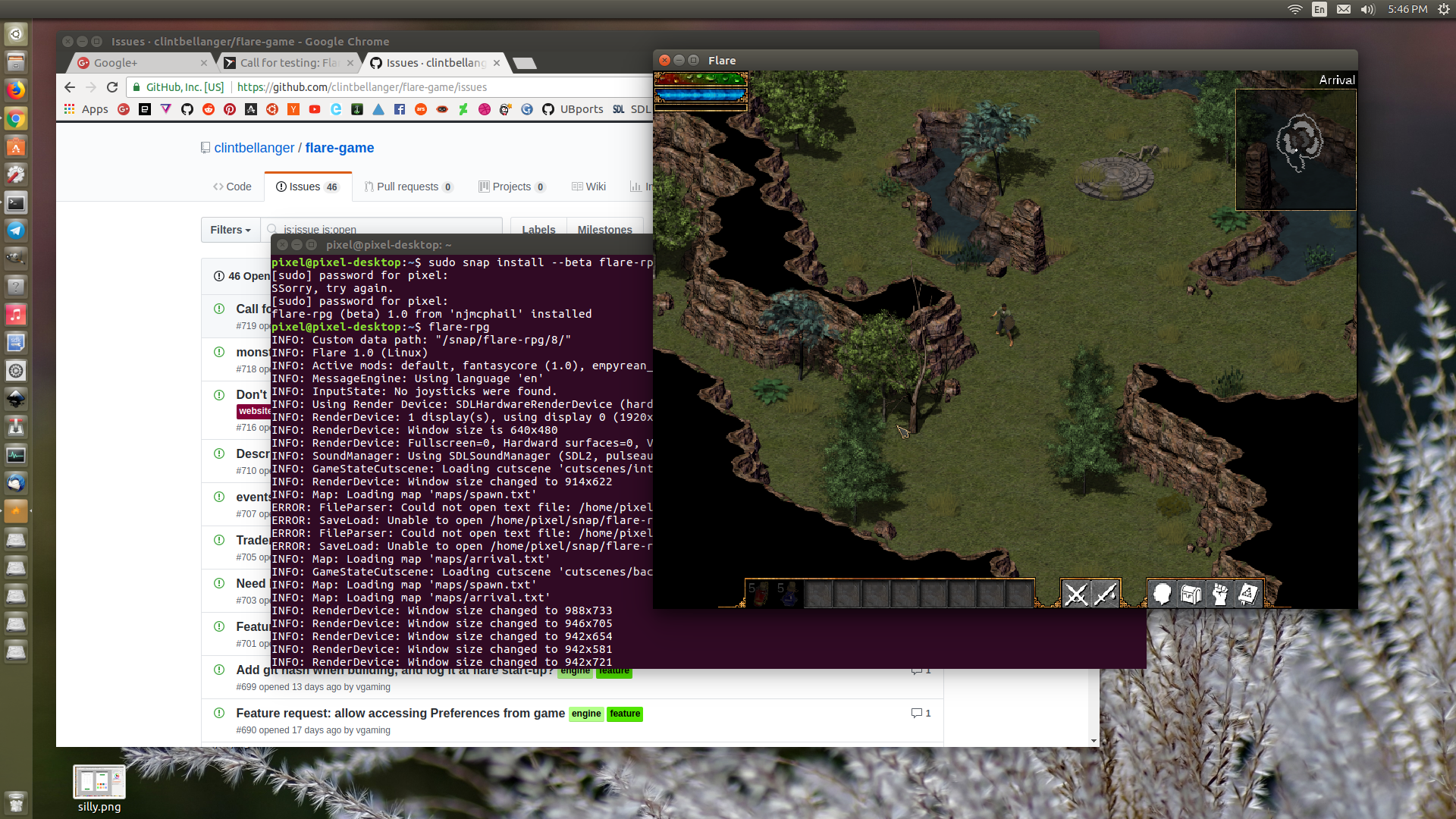Expand the Filters dropdown

click(x=230, y=230)
